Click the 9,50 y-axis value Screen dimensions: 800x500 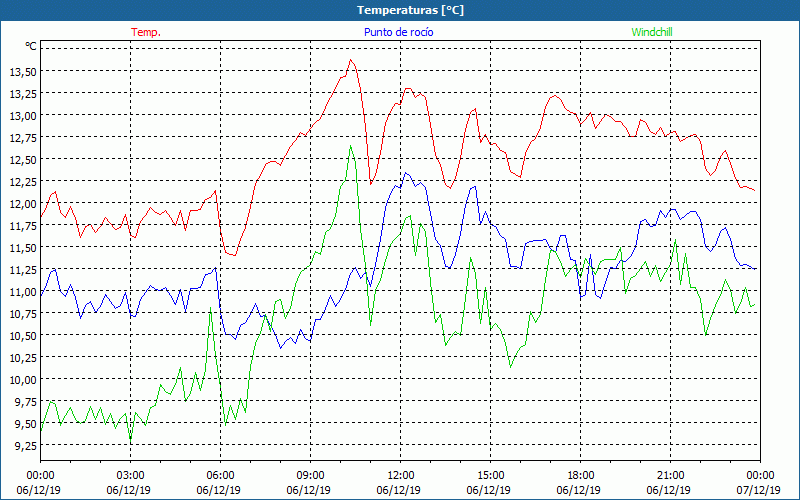26,424
